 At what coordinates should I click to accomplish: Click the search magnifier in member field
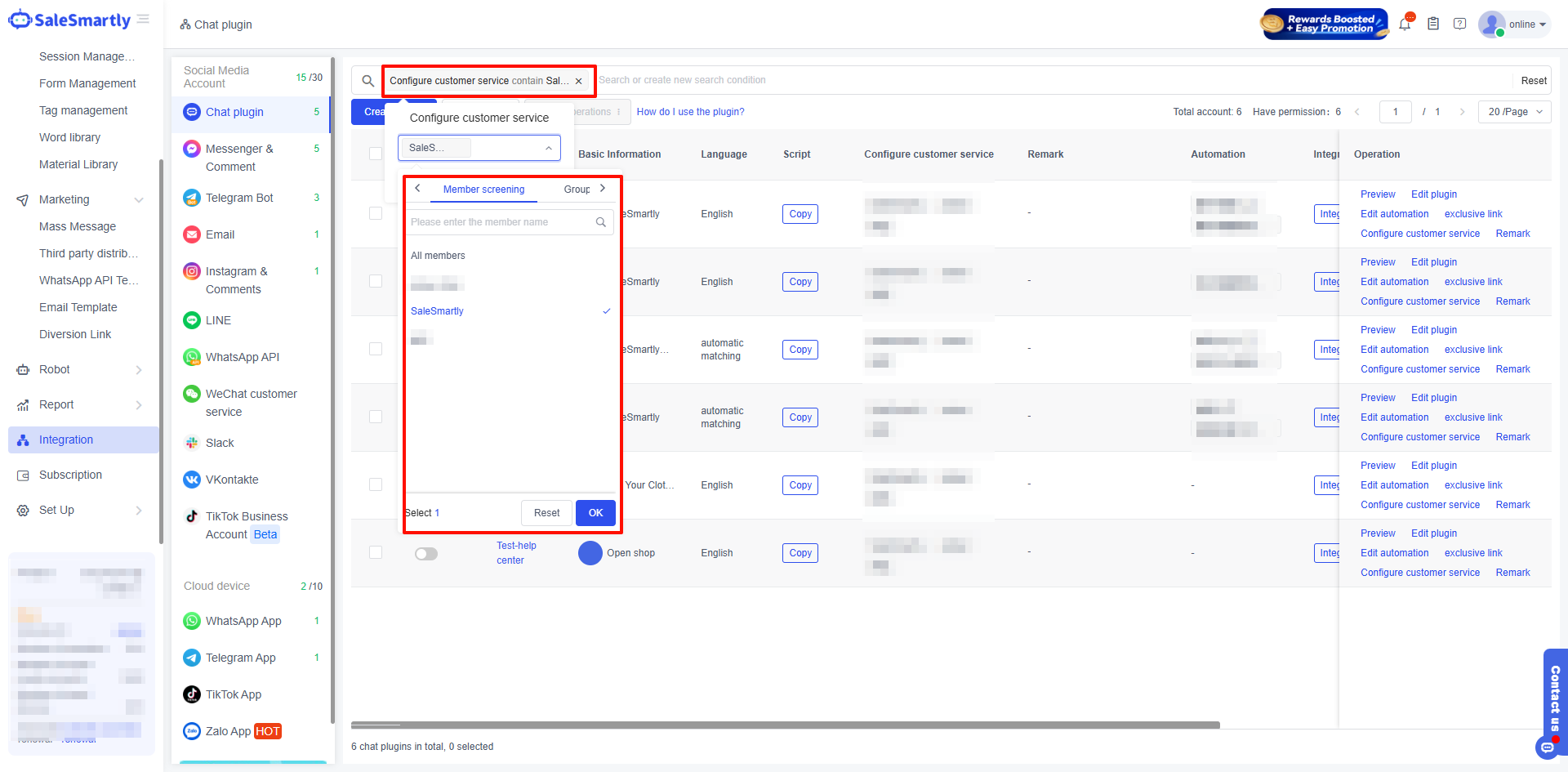(601, 222)
